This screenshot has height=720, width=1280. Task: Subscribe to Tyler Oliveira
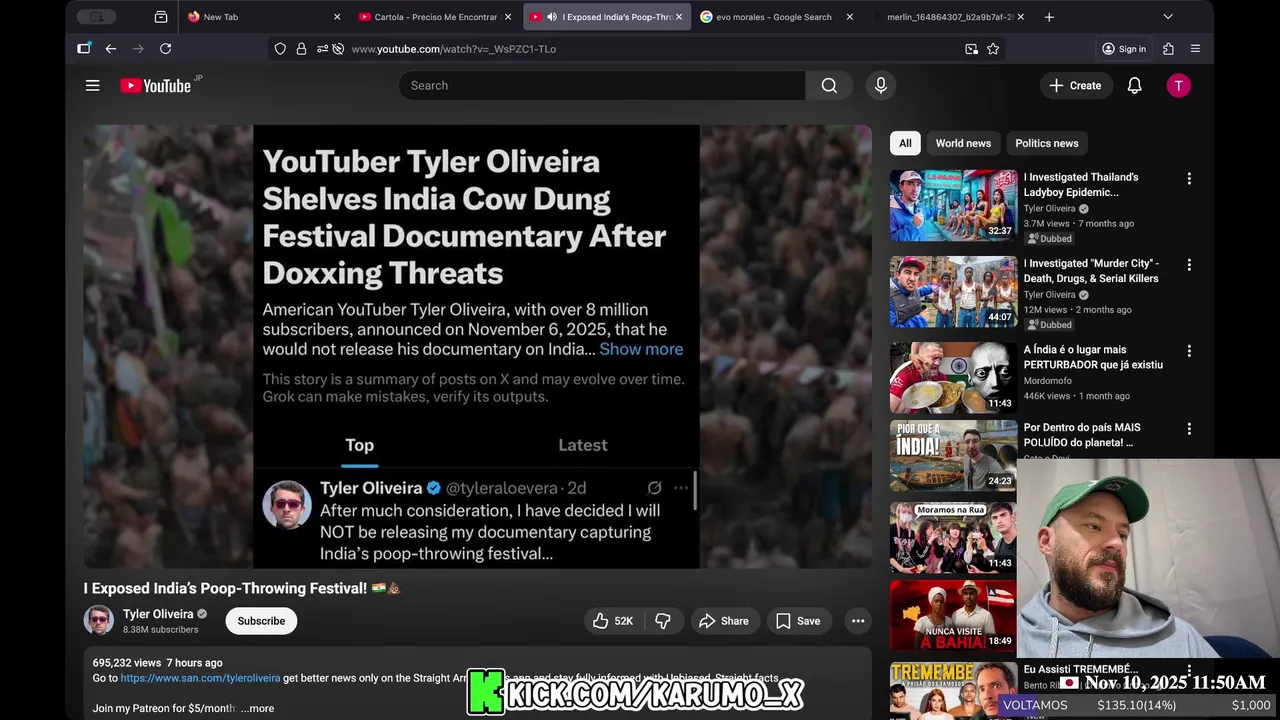coord(261,621)
